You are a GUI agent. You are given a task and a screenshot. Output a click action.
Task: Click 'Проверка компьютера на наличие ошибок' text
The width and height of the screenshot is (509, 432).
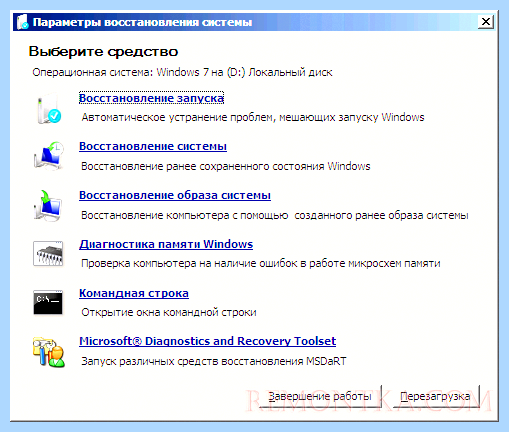pyautogui.click(x=261, y=263)
